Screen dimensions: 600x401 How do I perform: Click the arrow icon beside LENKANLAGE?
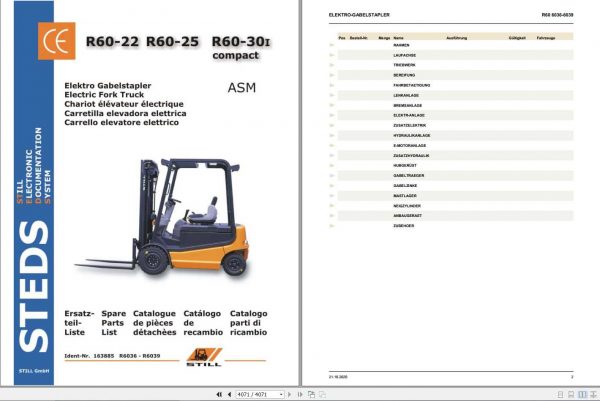332,95
